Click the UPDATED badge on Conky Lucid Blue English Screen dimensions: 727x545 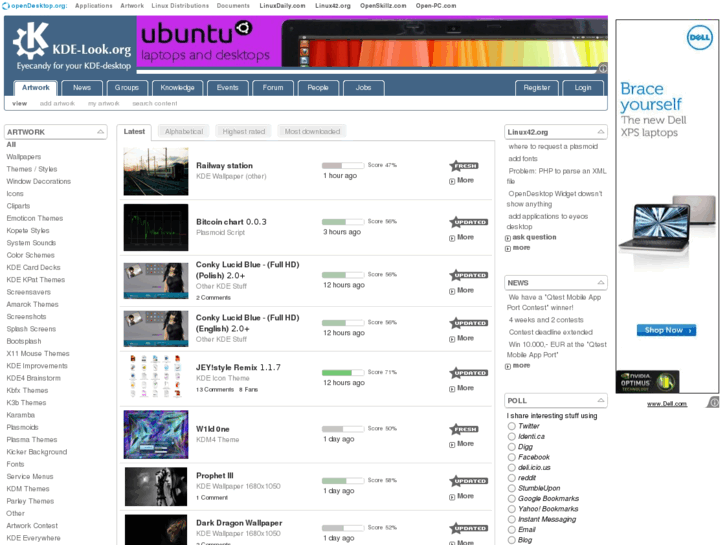click(468, 323)
